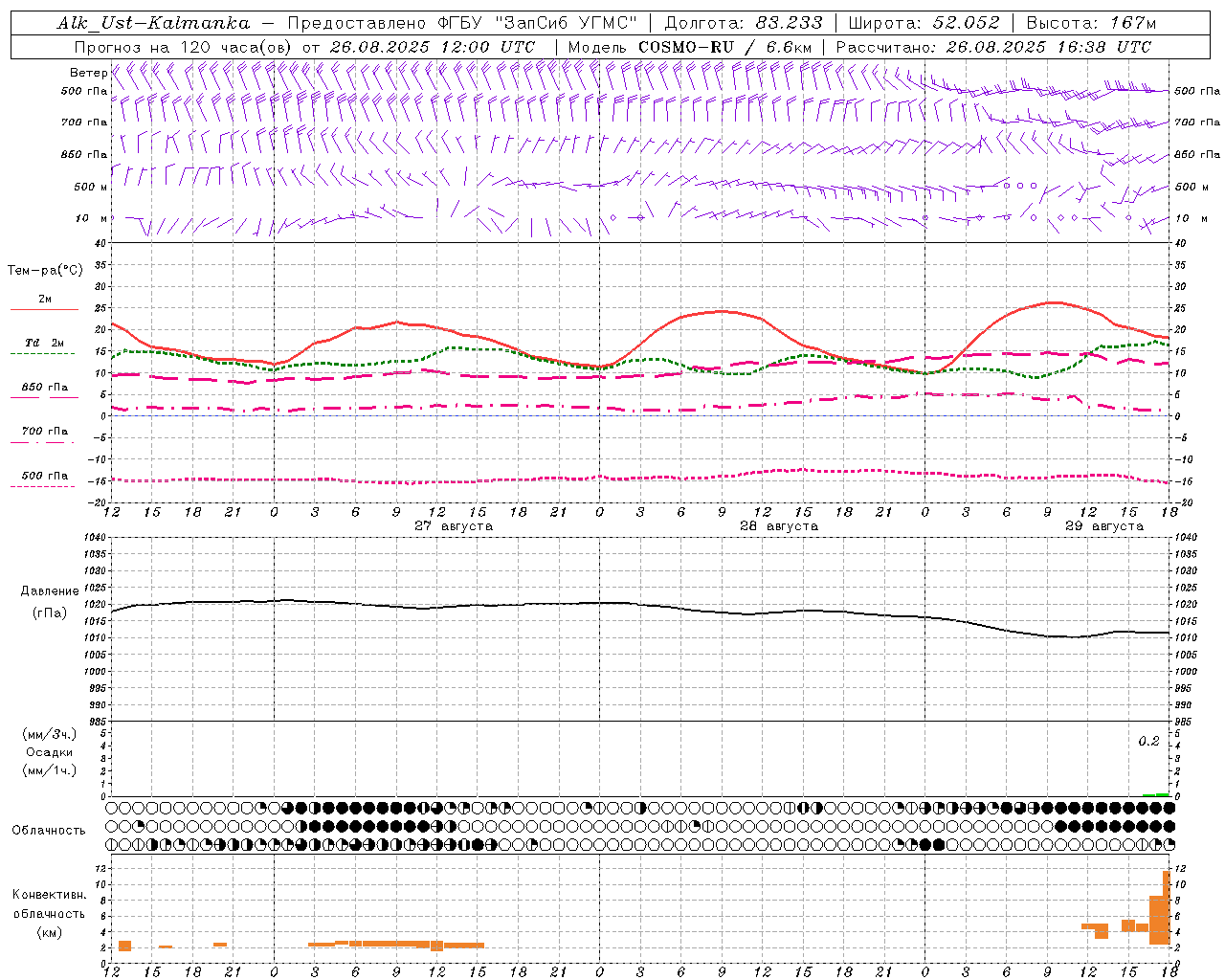Click the computed time Рассчитано: 26.08.2025 16:38 UTC
The height and width of the screenshot is (980, 1225).
pos(993,47)
